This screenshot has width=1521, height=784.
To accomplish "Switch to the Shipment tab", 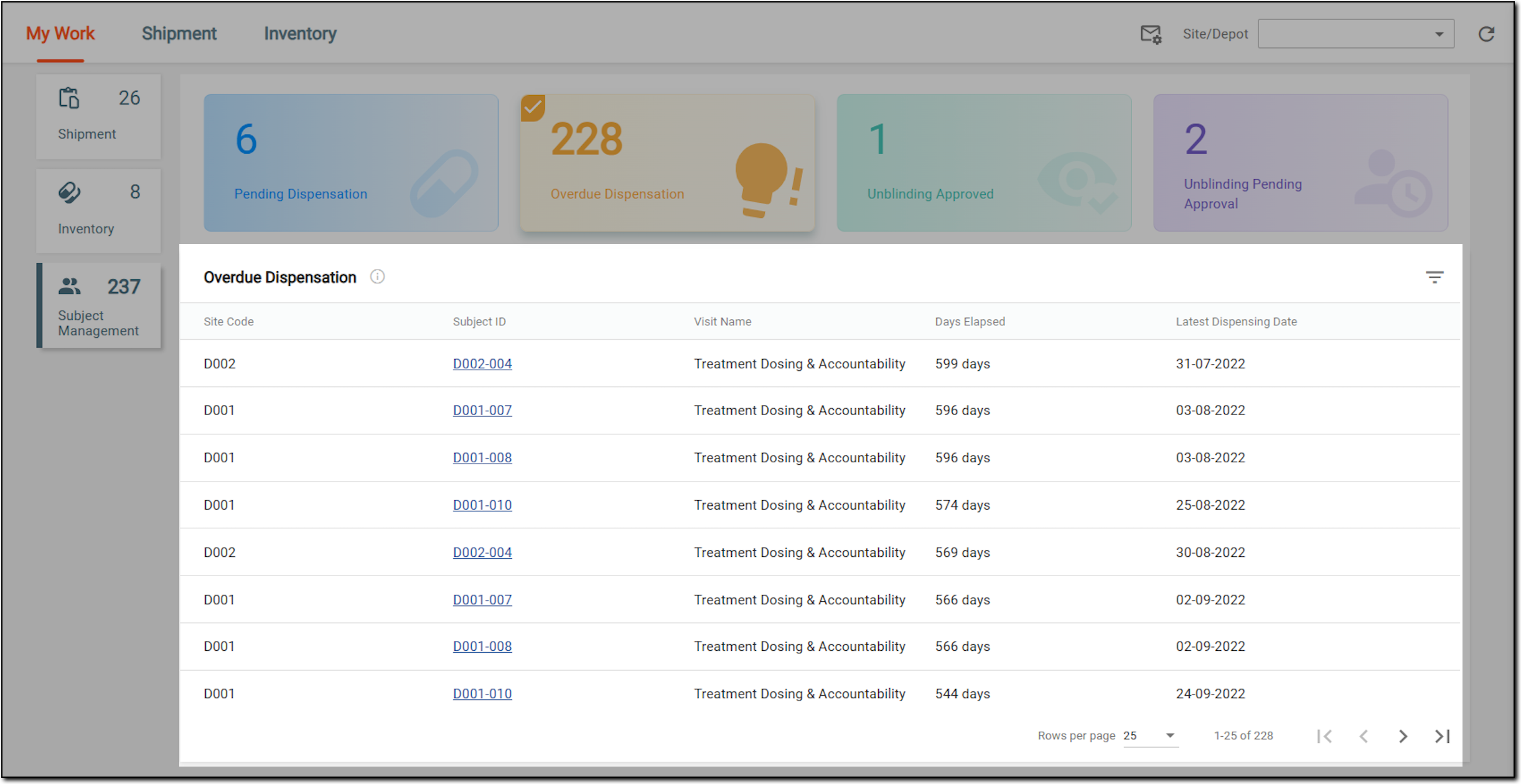I will click(179, 34).
